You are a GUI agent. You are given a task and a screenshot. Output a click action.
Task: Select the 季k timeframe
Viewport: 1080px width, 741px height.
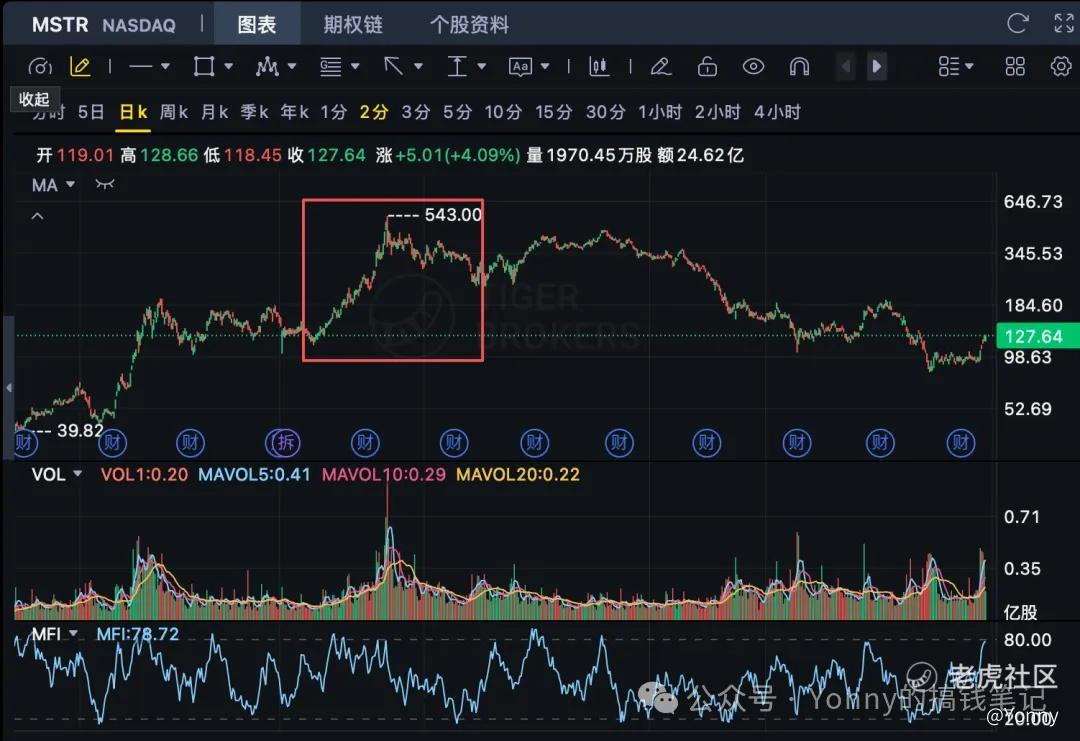click(x=254, y=112)
